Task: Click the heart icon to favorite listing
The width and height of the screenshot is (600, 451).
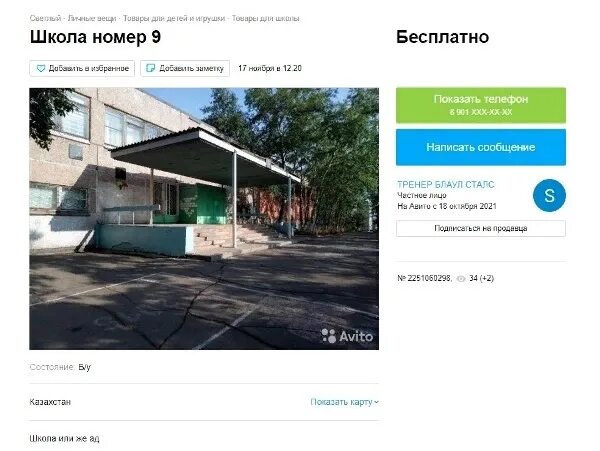Action: click(41, 68)
